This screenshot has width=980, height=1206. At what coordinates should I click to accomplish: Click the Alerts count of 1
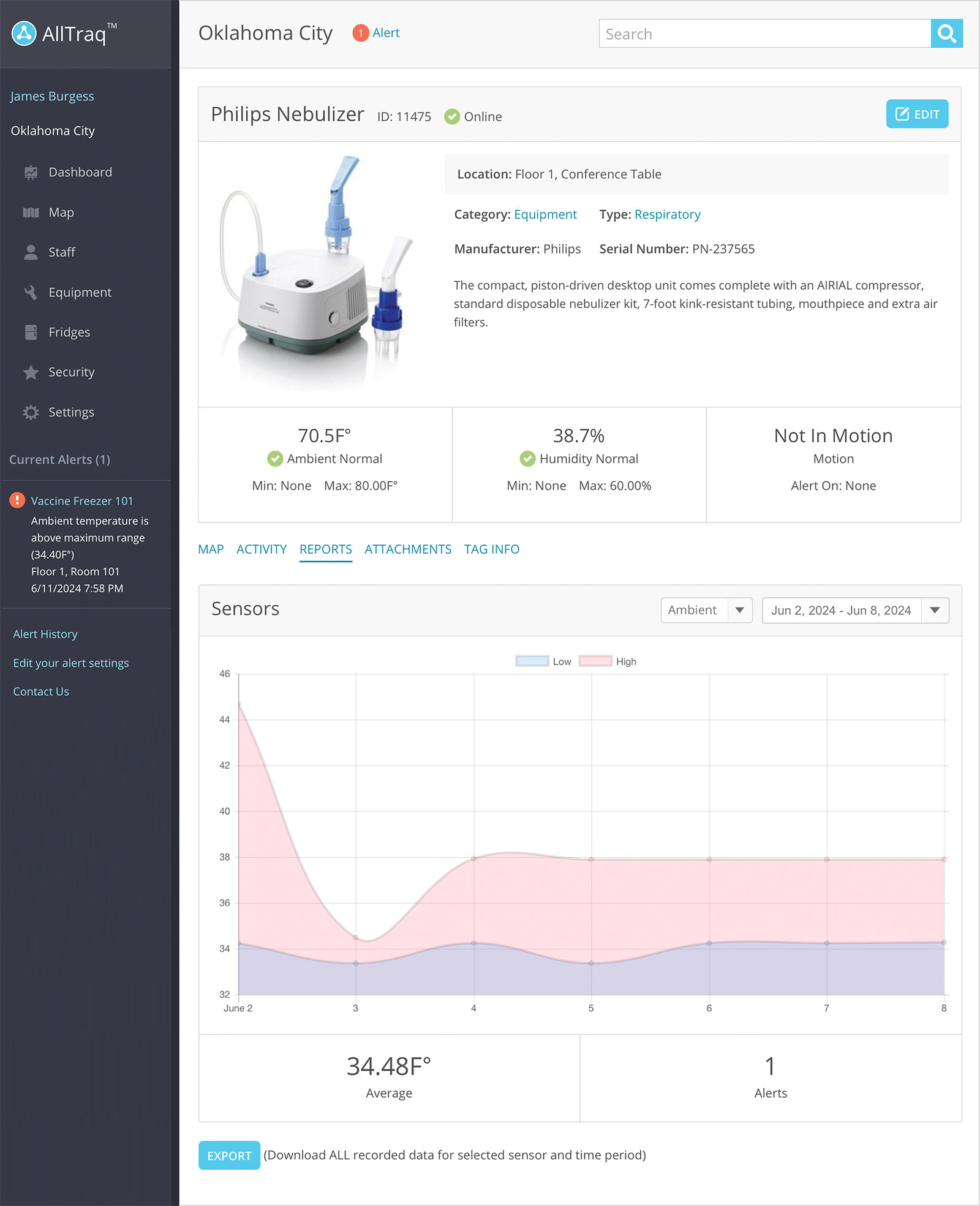click(770, 1066)
